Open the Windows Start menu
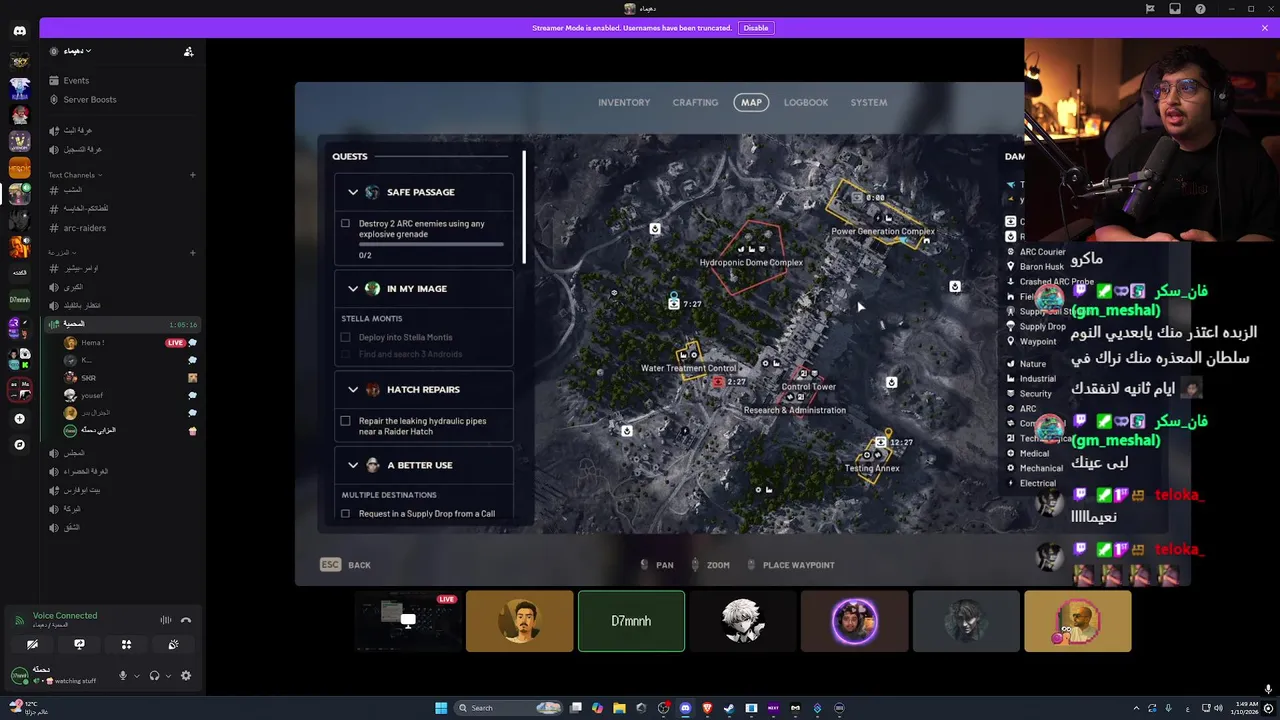This screenshot has height=720, width=1280. (440, 708)
